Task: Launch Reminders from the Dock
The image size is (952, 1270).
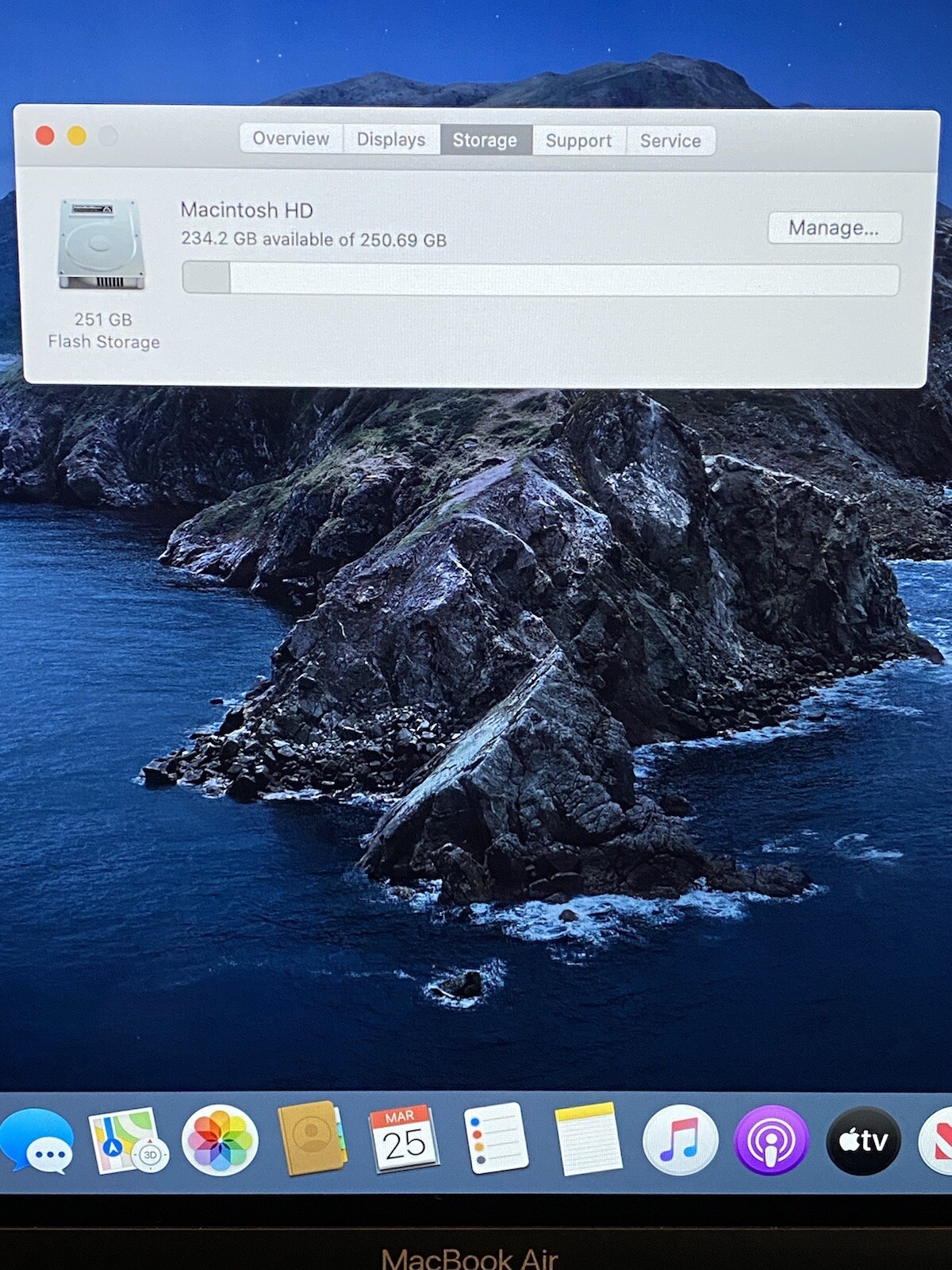Action: (496, 1138)
